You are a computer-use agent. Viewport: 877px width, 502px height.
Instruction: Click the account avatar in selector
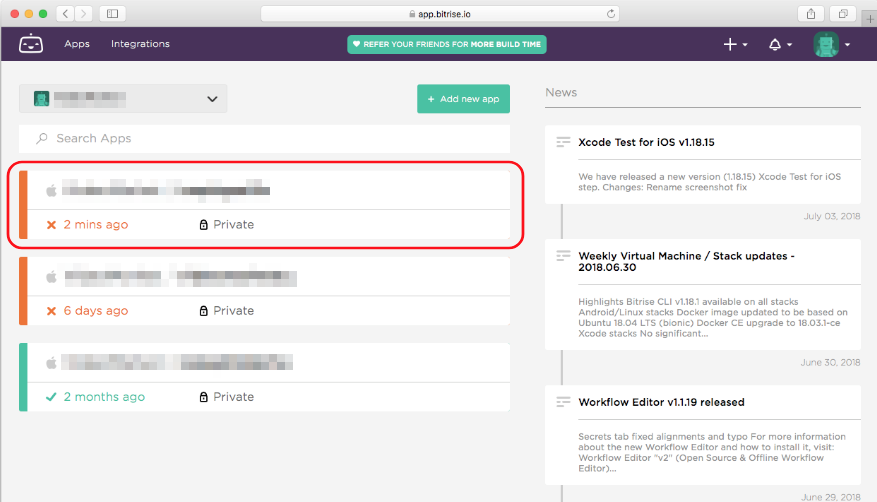[x=41, y=99]
